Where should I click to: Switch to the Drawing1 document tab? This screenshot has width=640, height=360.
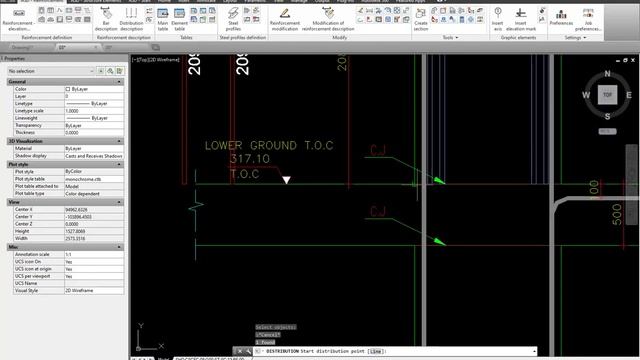tap(21, 47)
